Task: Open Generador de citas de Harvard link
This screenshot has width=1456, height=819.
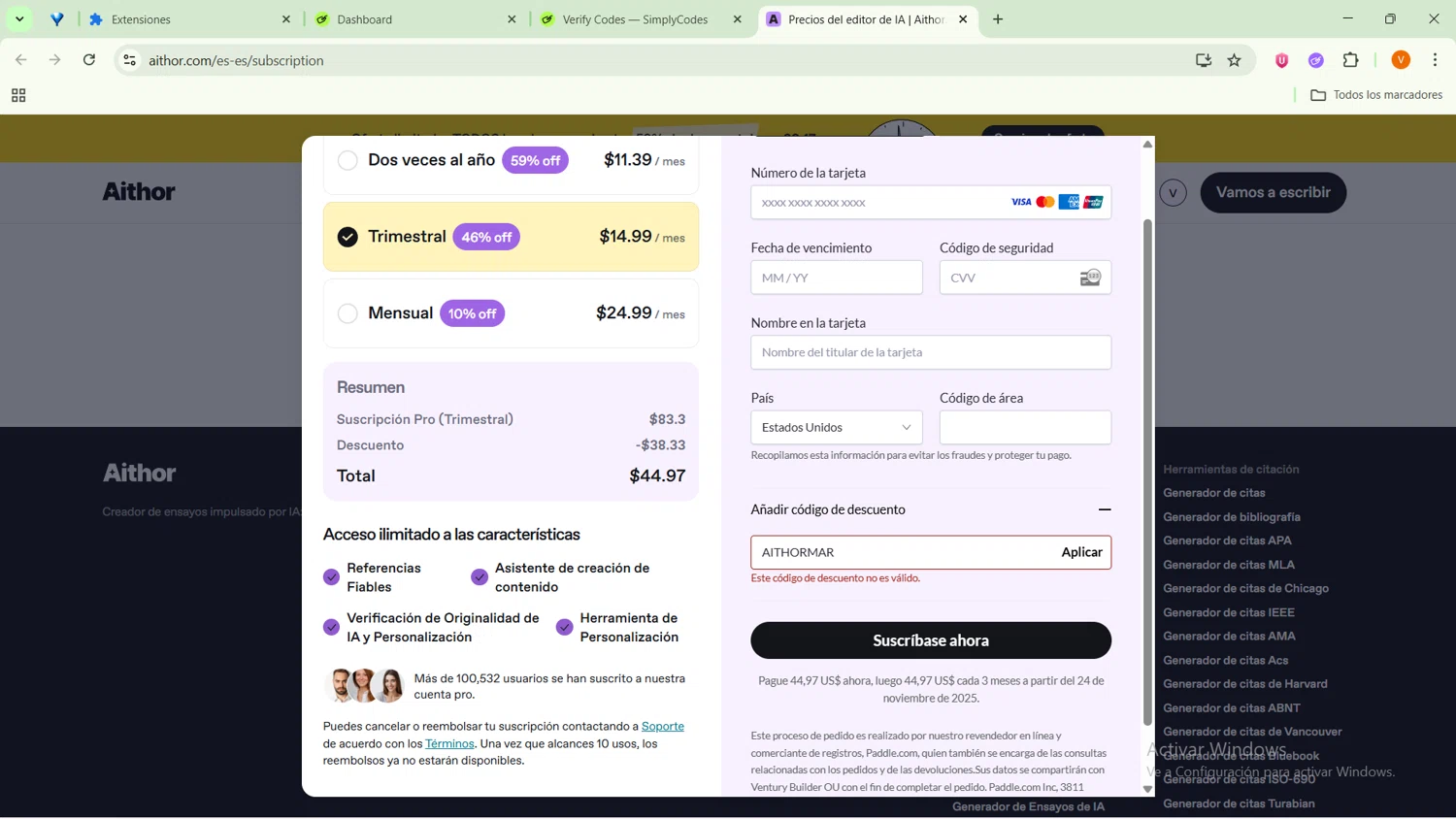Action: [1245, 684]
